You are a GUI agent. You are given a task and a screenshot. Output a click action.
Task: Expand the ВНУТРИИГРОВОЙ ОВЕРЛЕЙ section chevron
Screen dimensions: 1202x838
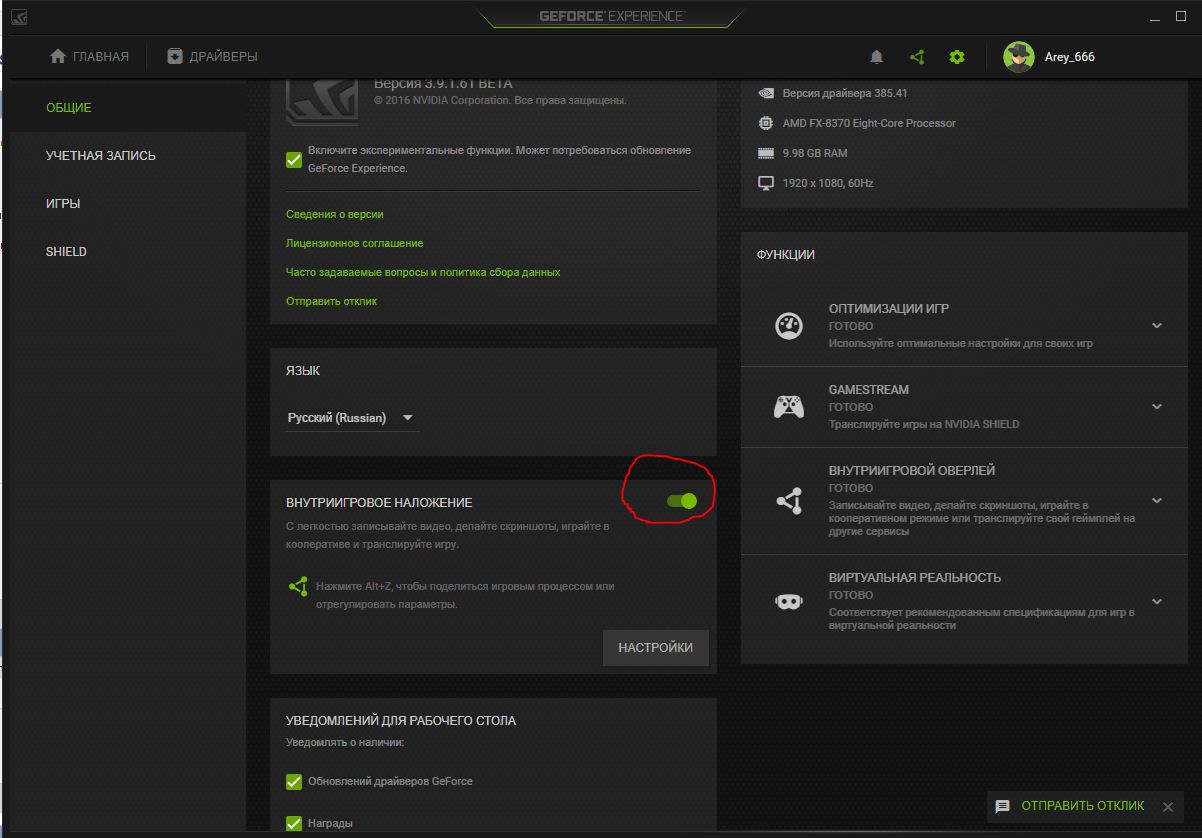pyautogui.click(x=1157, y=500)
